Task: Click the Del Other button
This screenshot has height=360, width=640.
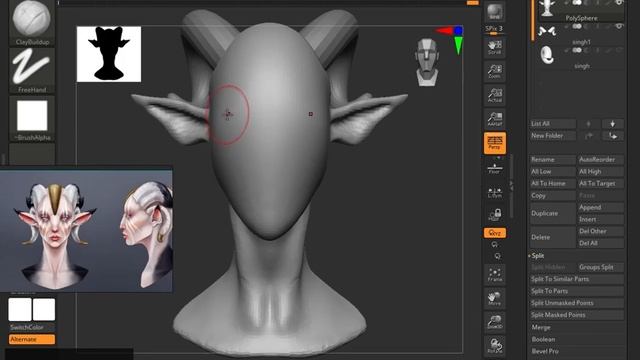Action: click(x=600, y=231)
